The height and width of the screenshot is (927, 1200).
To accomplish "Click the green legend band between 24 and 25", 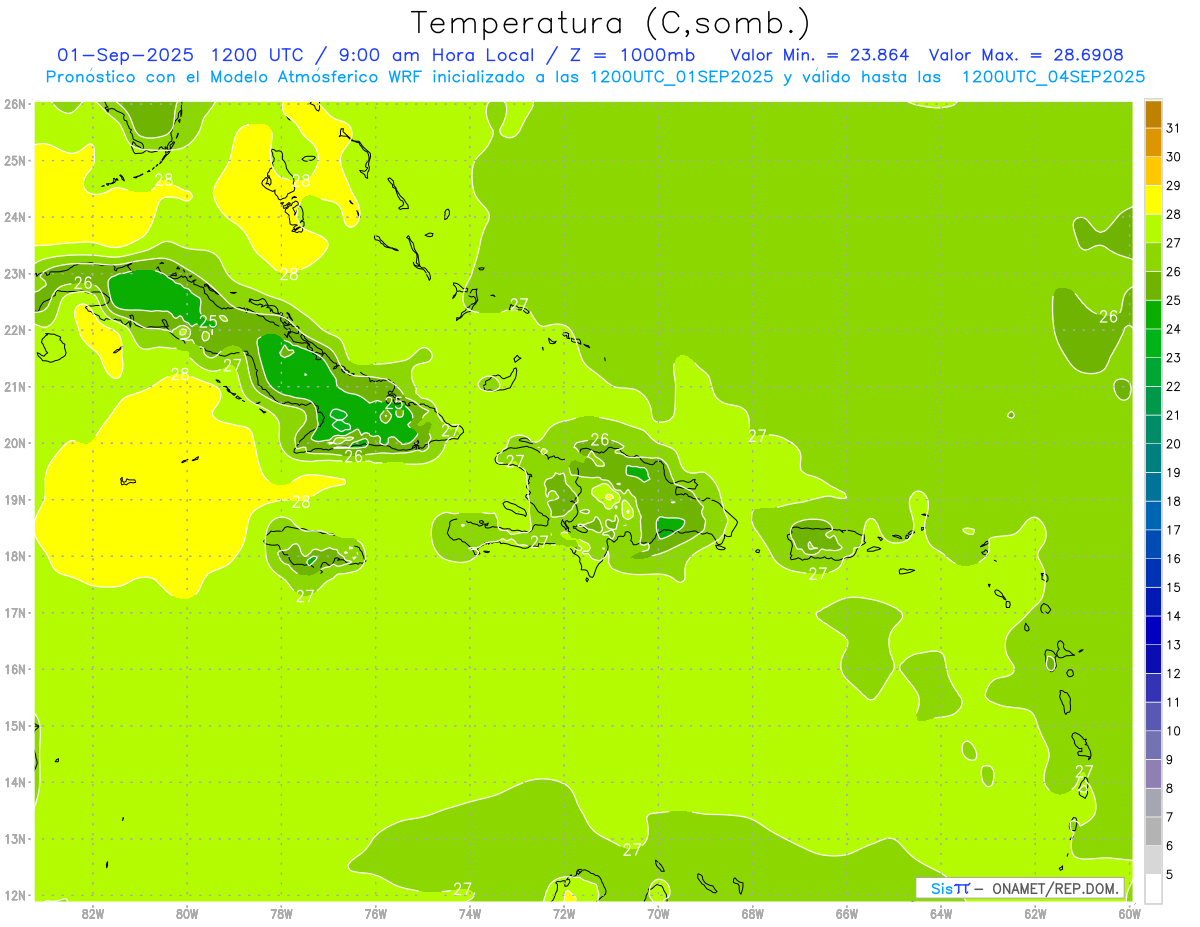I will point(1153,314).
